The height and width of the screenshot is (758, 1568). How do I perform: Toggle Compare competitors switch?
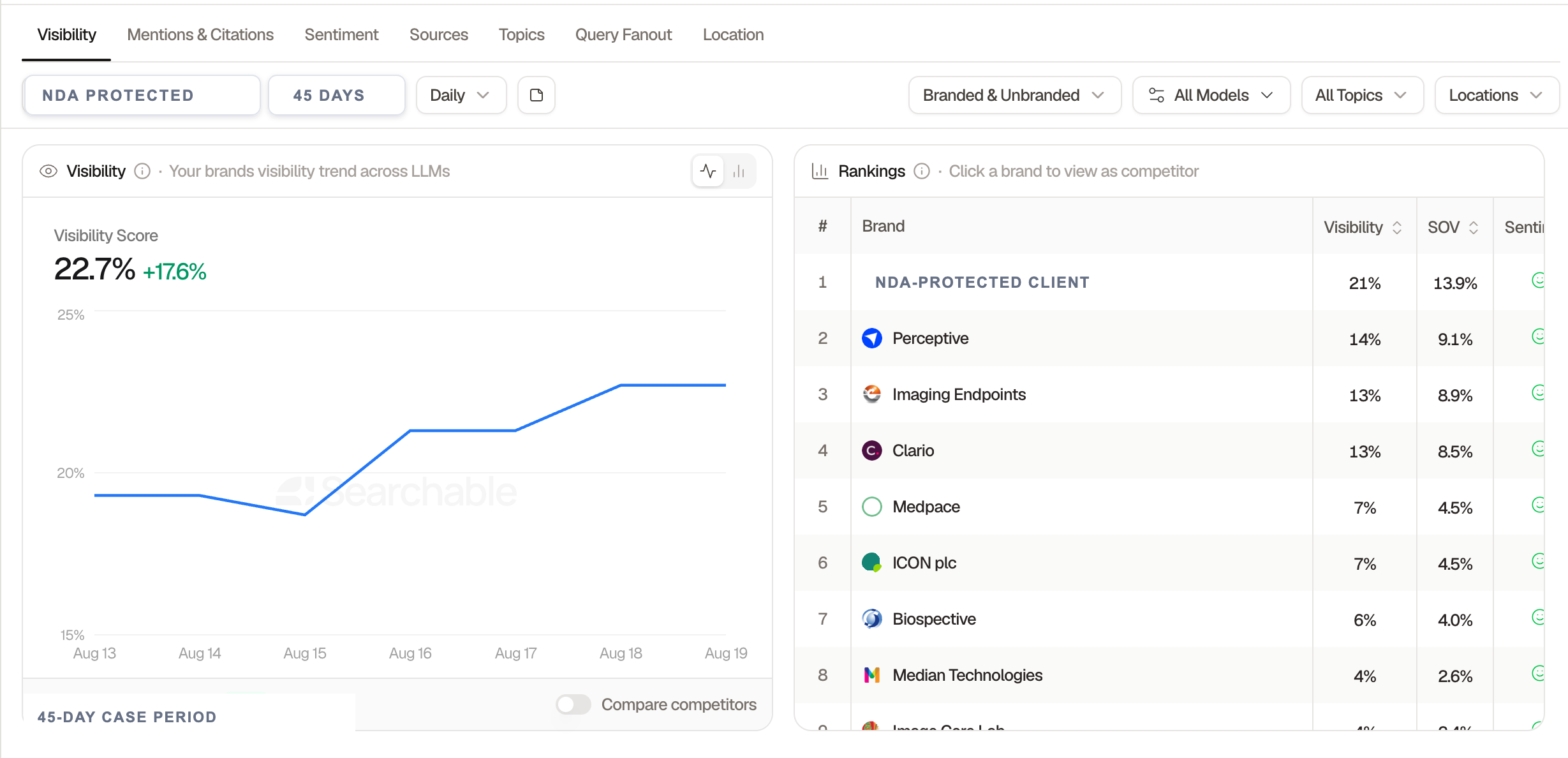pos(573,704)
